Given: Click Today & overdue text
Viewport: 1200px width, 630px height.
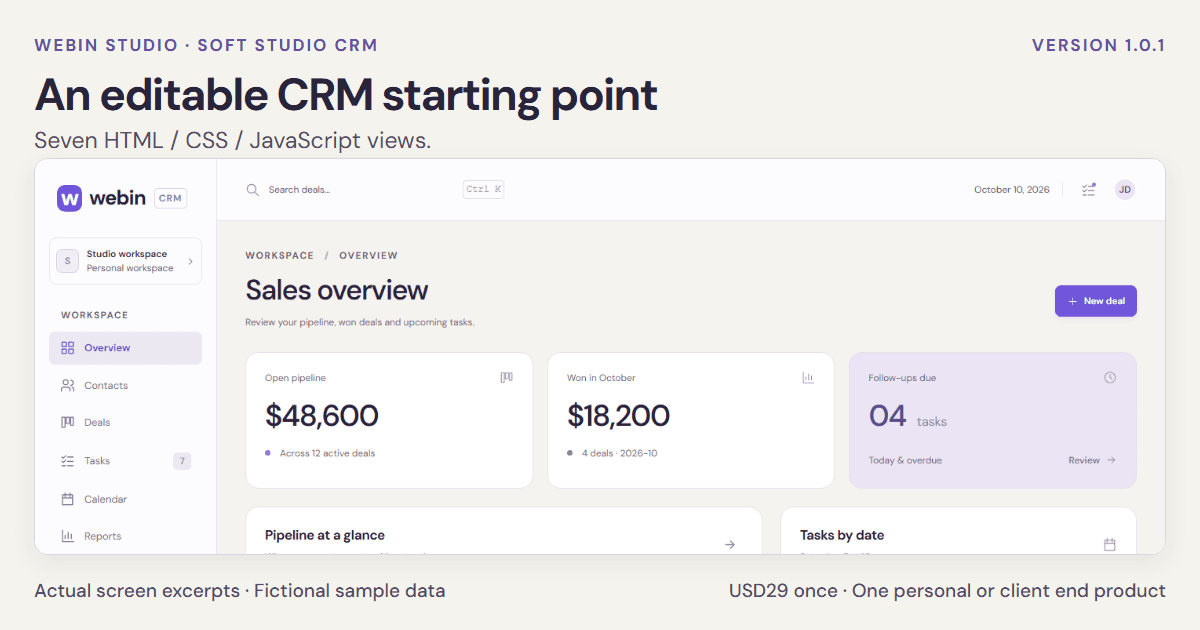Looking at the screenshot, I should pos(905,460).
